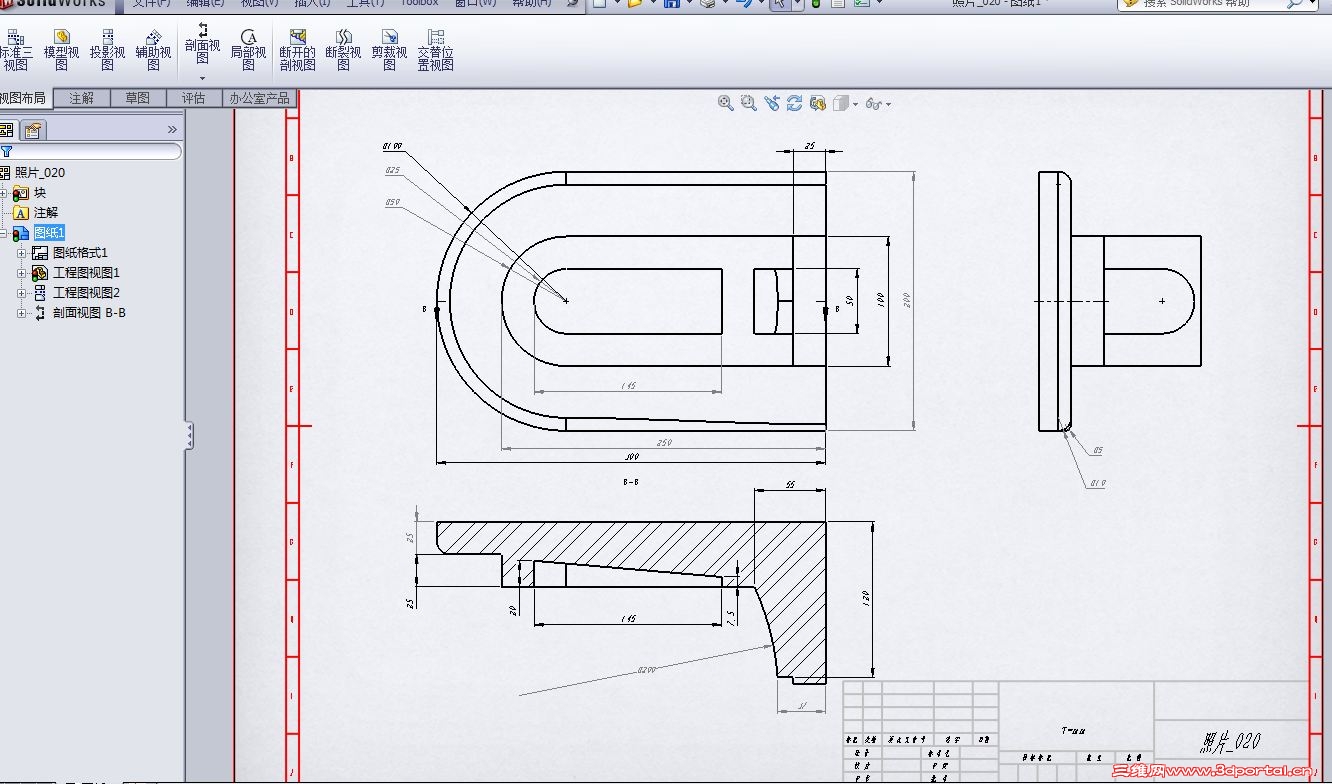The width and height of the screenshot is (1332, 784).
Task: Create a 投影视图 projected view
Action: pyautogui.click(x=107, y=50)
